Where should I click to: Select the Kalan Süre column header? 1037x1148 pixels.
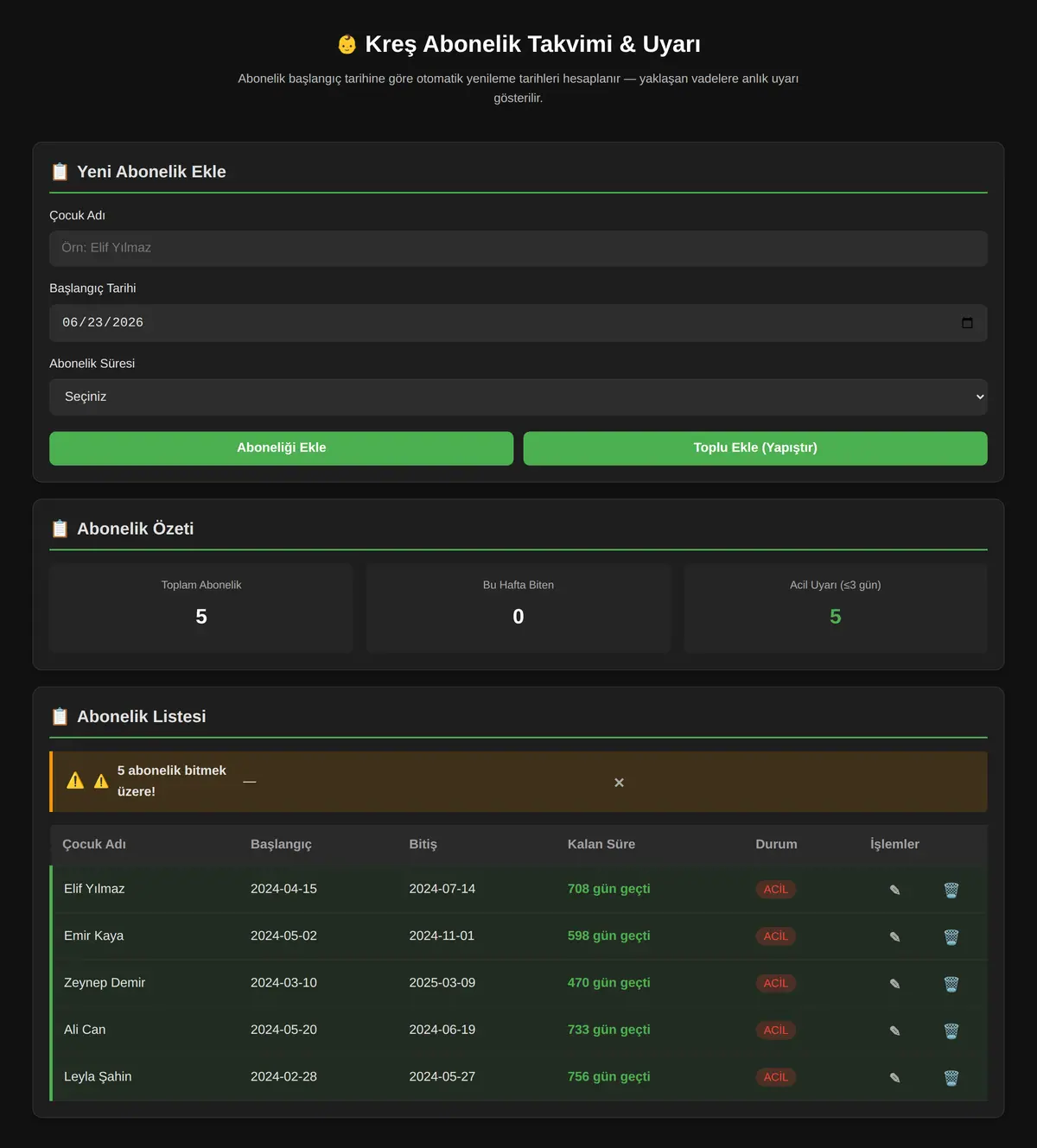tap(601, 844)
